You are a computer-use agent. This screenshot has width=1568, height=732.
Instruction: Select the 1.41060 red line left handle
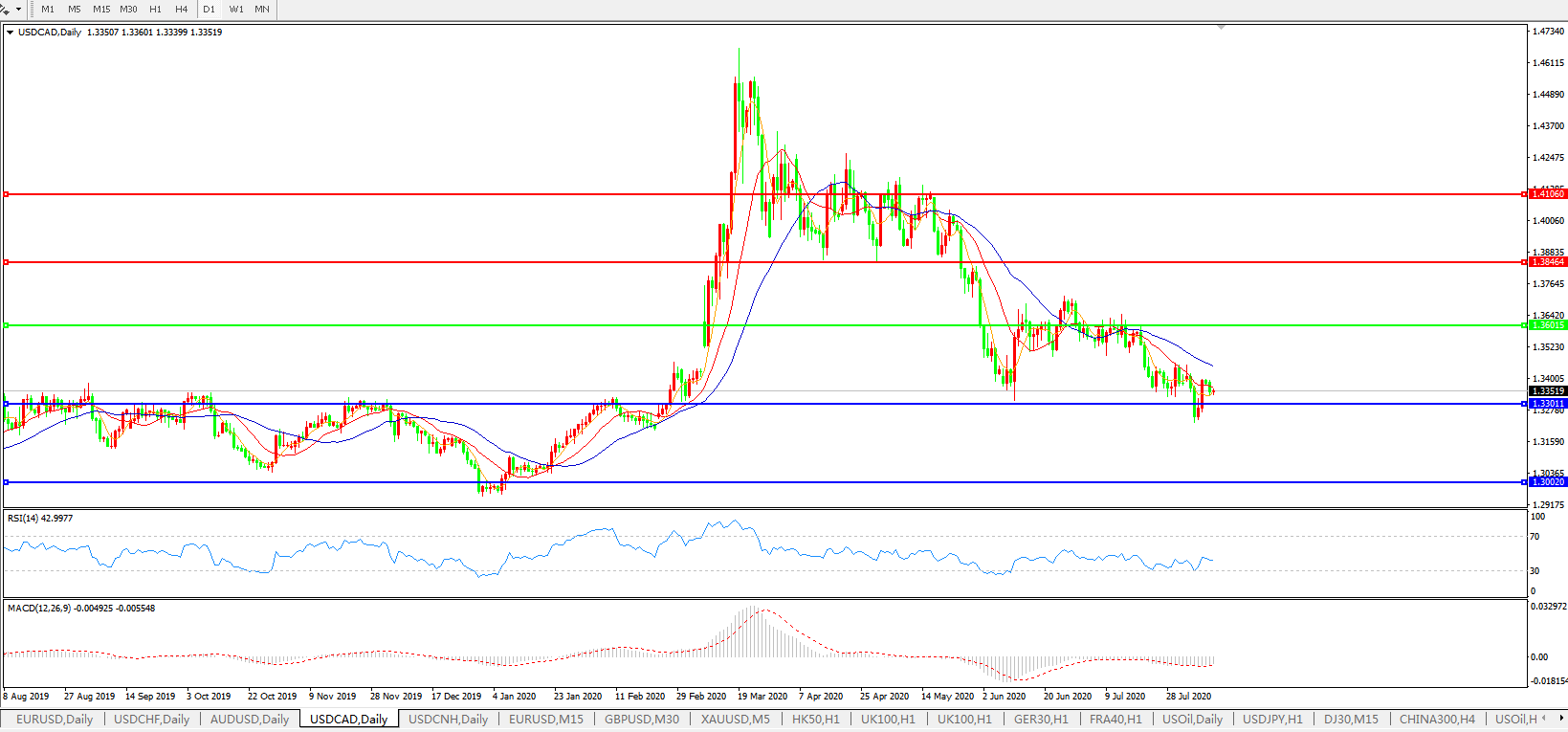pyautogui.click(x=6, y=194)
